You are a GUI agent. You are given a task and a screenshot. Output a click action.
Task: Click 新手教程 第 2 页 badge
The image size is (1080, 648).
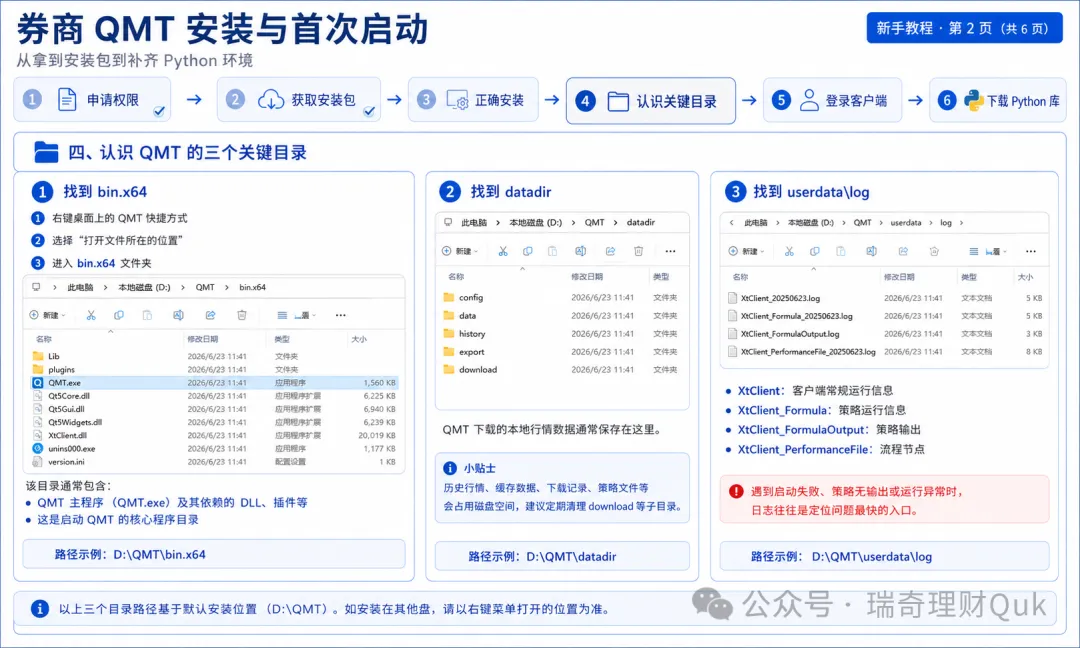[x=964, y=28]
